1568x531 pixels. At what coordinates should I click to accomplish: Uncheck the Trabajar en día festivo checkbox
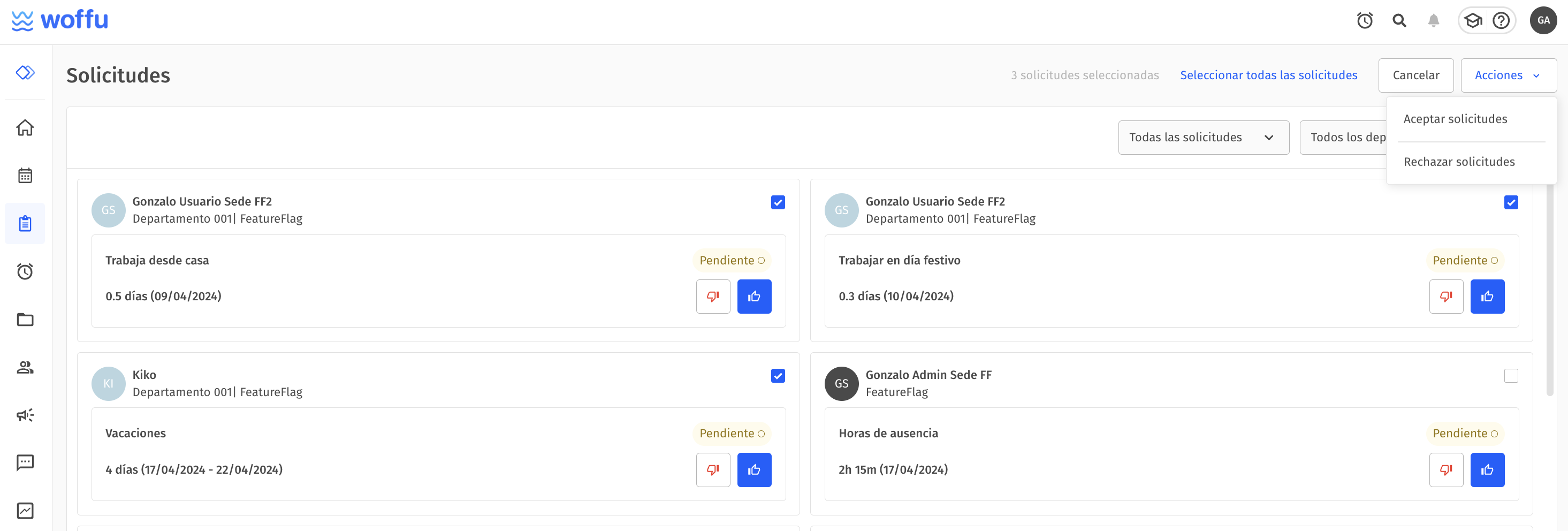[x=1511, y=202]
